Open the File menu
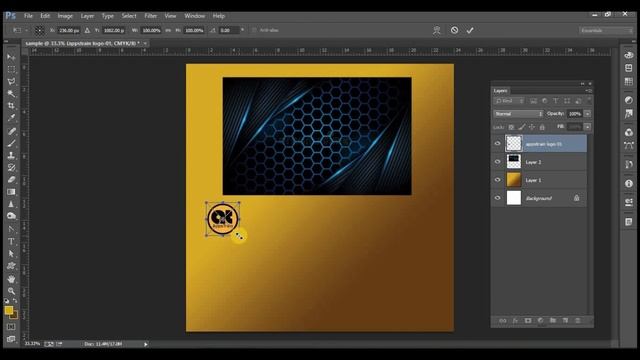This screenshot has height=360, width=640. [x=28, y=16]
